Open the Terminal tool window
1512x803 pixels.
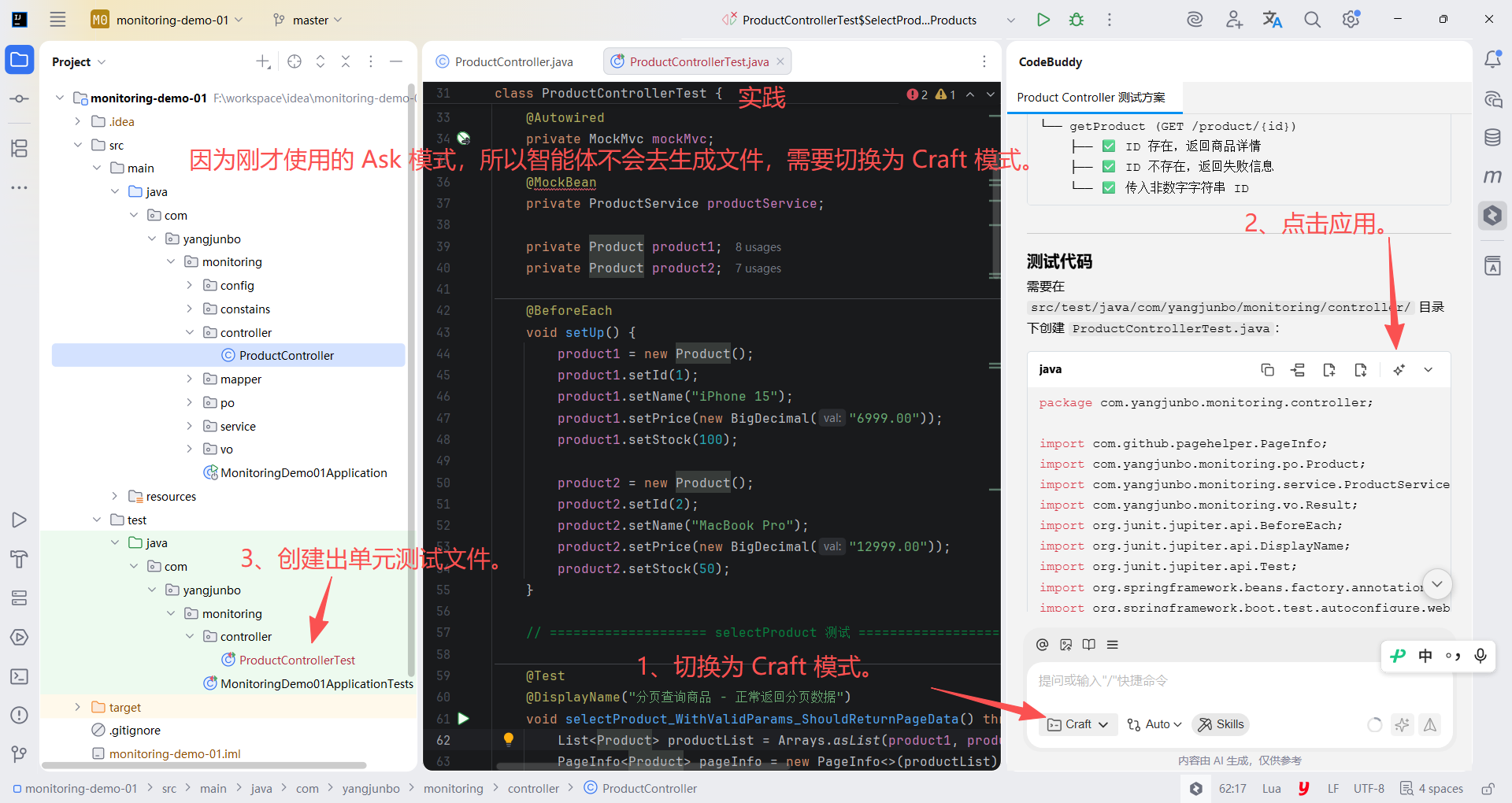(x=20, y=676)
